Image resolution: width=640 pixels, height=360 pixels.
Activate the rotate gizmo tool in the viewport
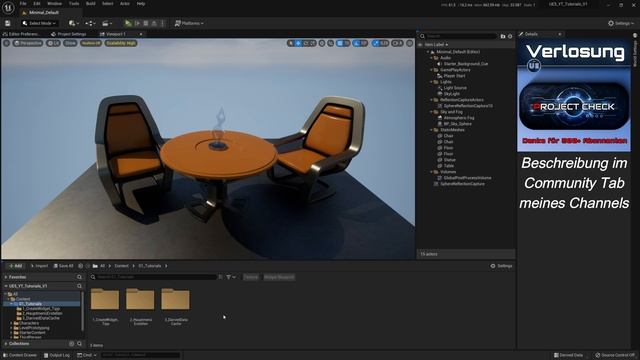coord(306,43)
